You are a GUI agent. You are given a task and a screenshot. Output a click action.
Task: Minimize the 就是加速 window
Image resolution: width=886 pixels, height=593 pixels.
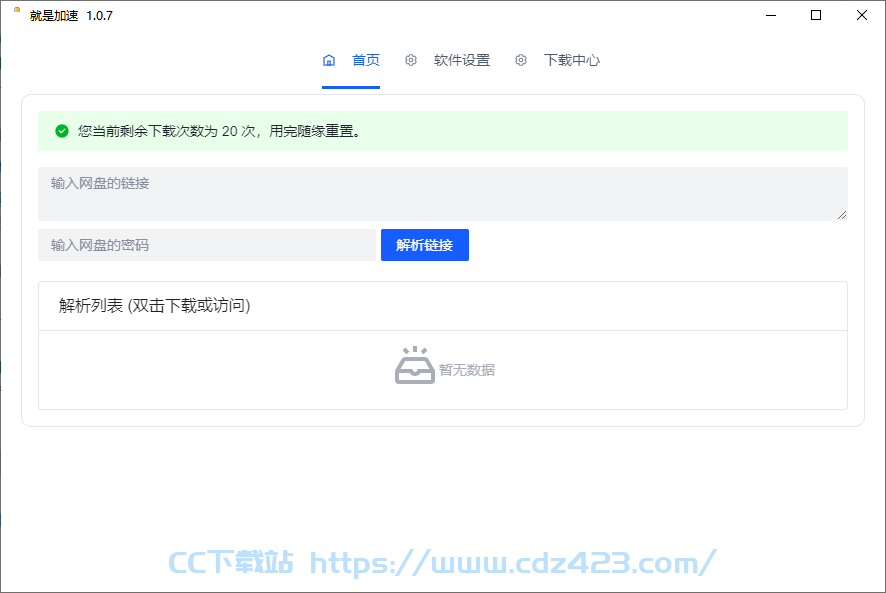pos(771,15)
